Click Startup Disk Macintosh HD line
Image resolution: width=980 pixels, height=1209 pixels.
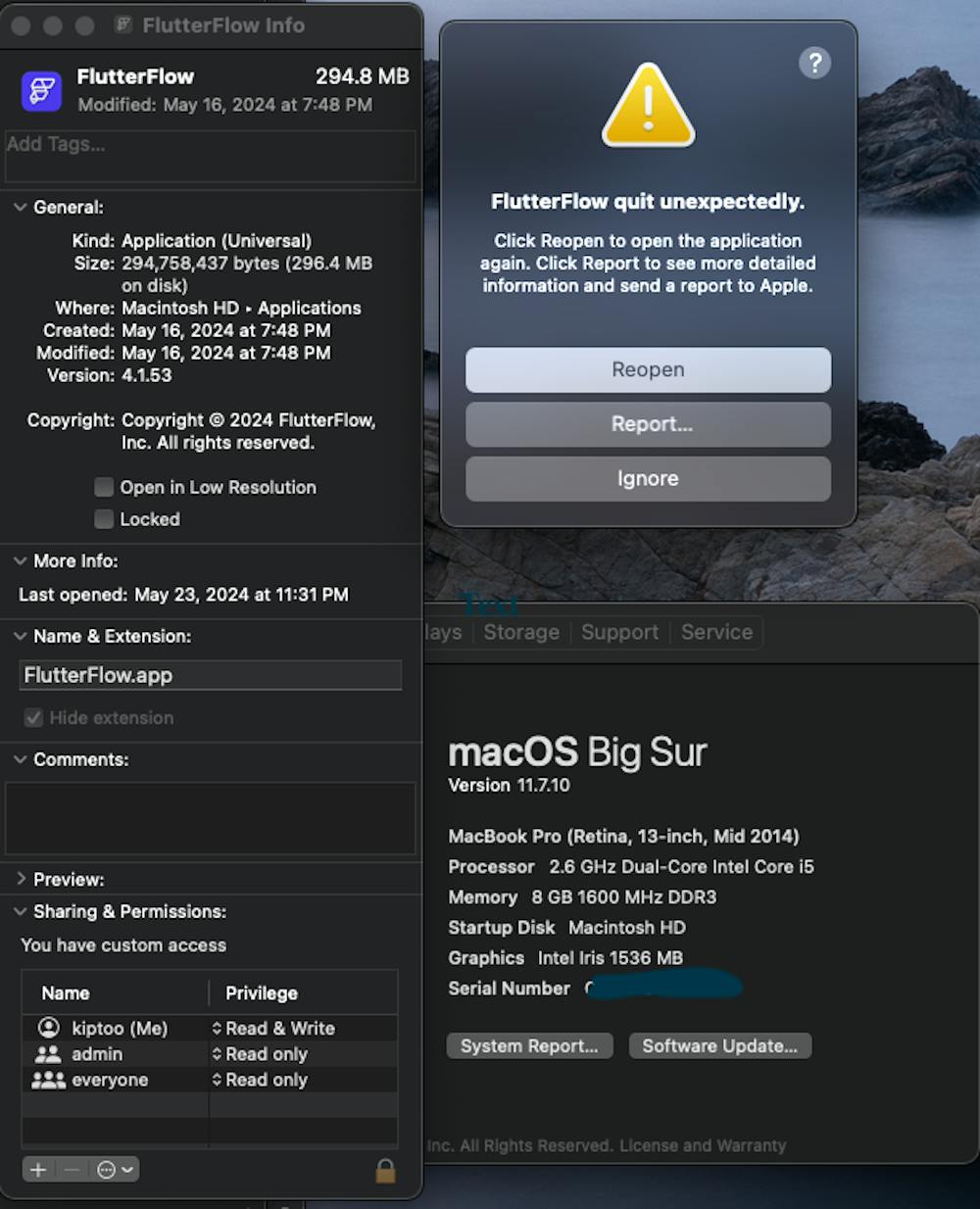566,928
